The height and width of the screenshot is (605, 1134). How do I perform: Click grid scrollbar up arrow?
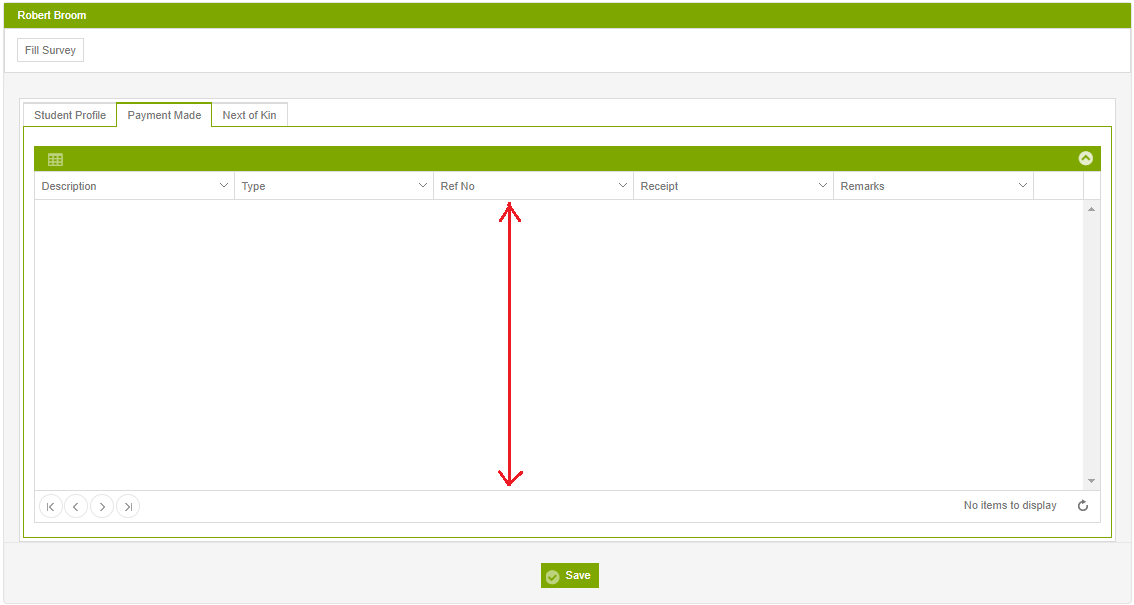point(1091,209)
